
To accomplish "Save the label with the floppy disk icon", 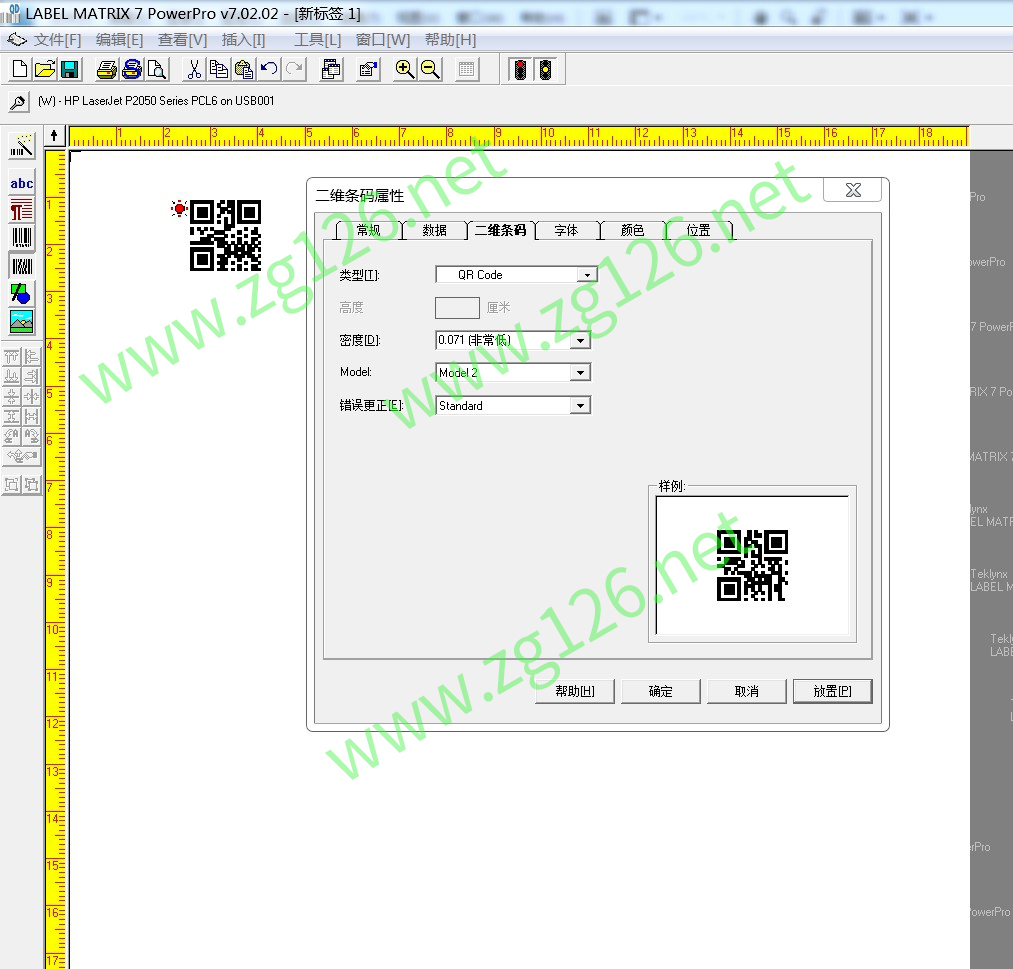I will pos(70,69).
